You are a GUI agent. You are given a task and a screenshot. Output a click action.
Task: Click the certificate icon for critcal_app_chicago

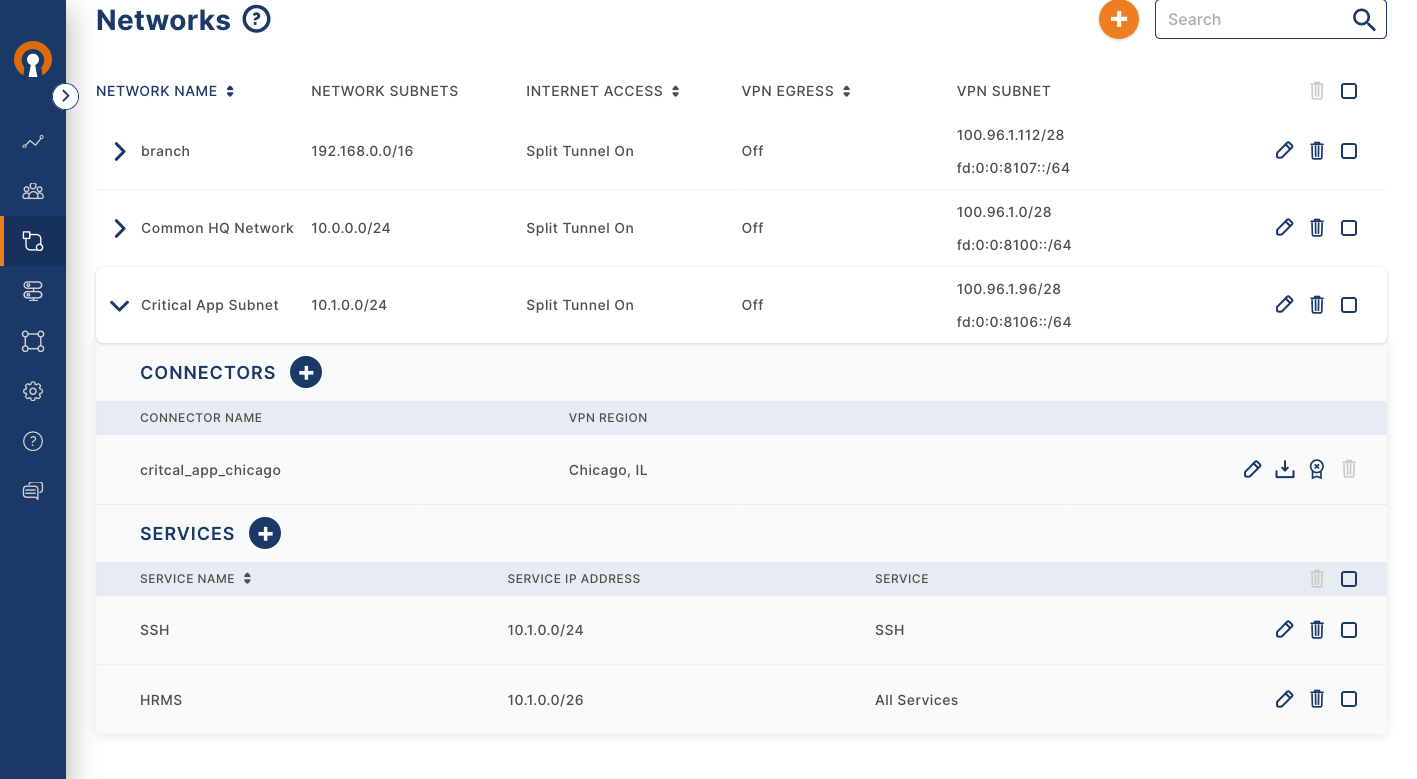(1317, 469)
